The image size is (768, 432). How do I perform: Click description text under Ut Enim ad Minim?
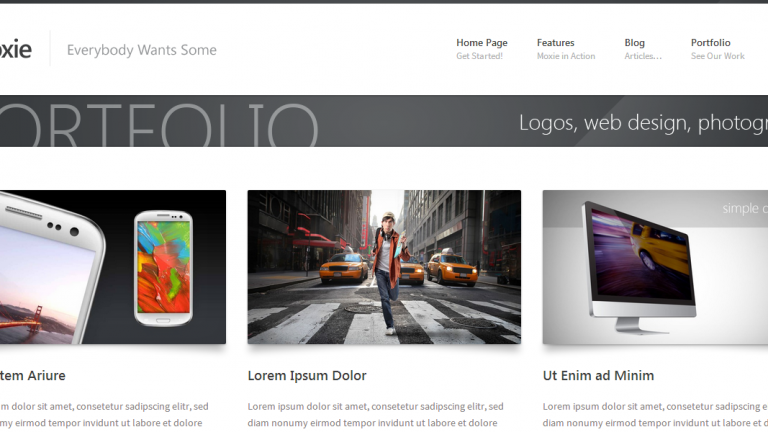pyautogui.click(x=655, y=415)
